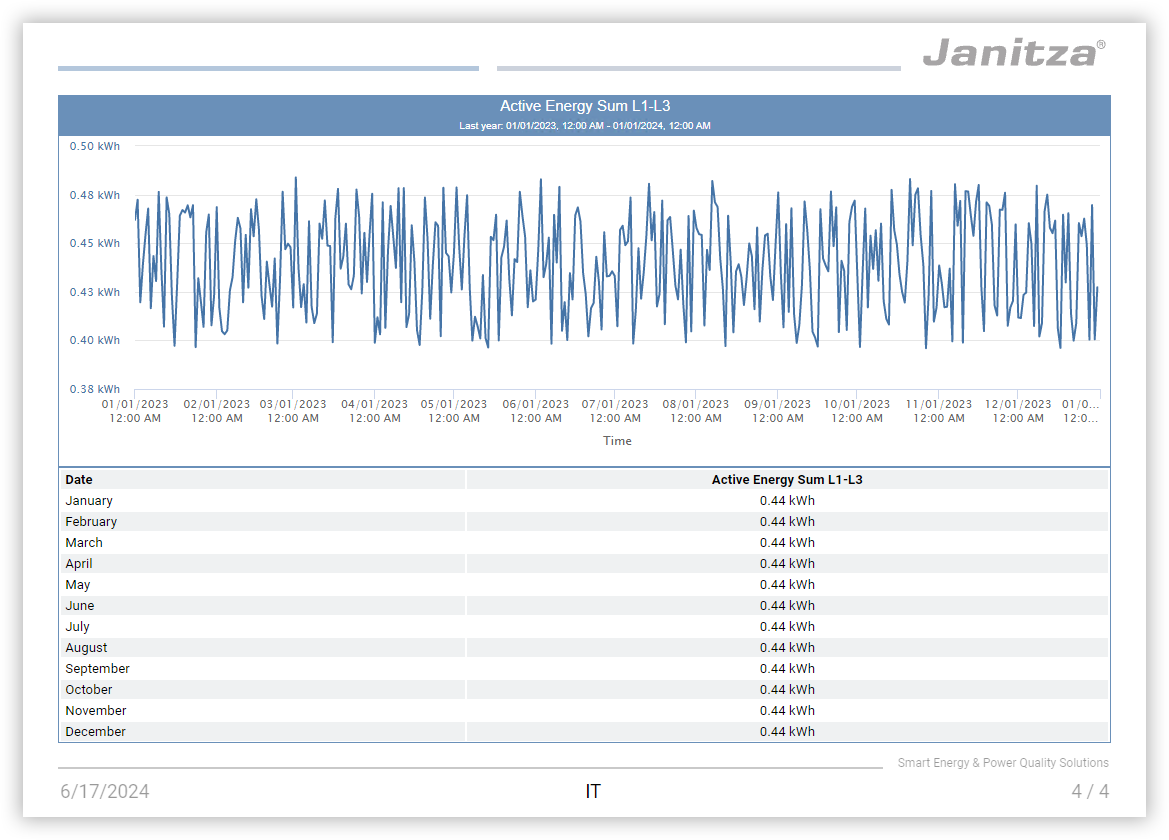Click the Active Energy Sum table column header
The height and width of the screenshot is (840, 1169).
pos(786,480)
